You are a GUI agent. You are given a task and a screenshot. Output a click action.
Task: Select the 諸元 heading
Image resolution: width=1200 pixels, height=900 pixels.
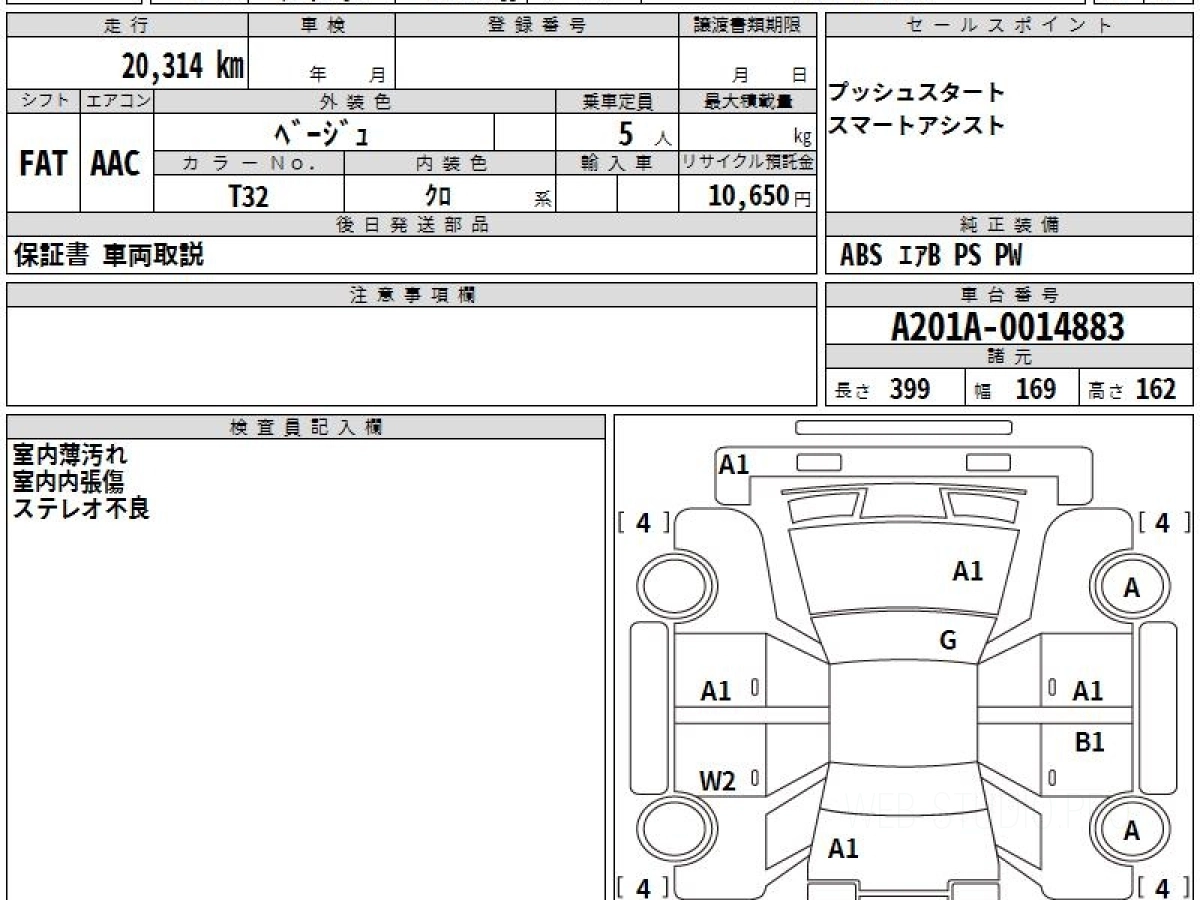coord(1010,357)
